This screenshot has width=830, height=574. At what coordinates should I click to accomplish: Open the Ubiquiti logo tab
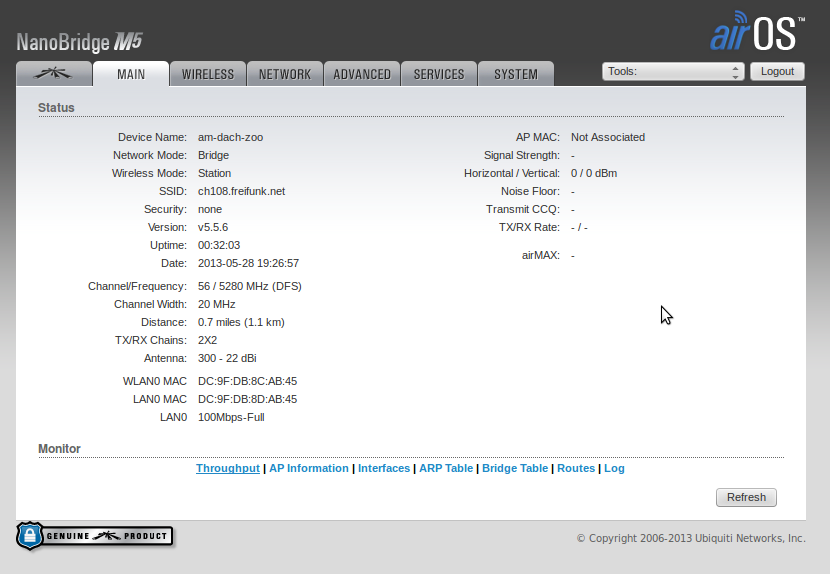53,74
